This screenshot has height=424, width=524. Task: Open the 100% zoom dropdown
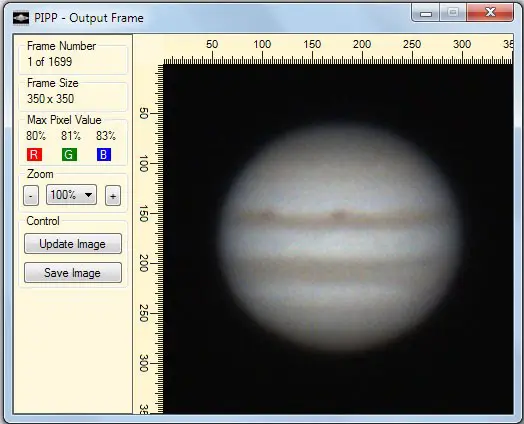(x=72, y=194)
